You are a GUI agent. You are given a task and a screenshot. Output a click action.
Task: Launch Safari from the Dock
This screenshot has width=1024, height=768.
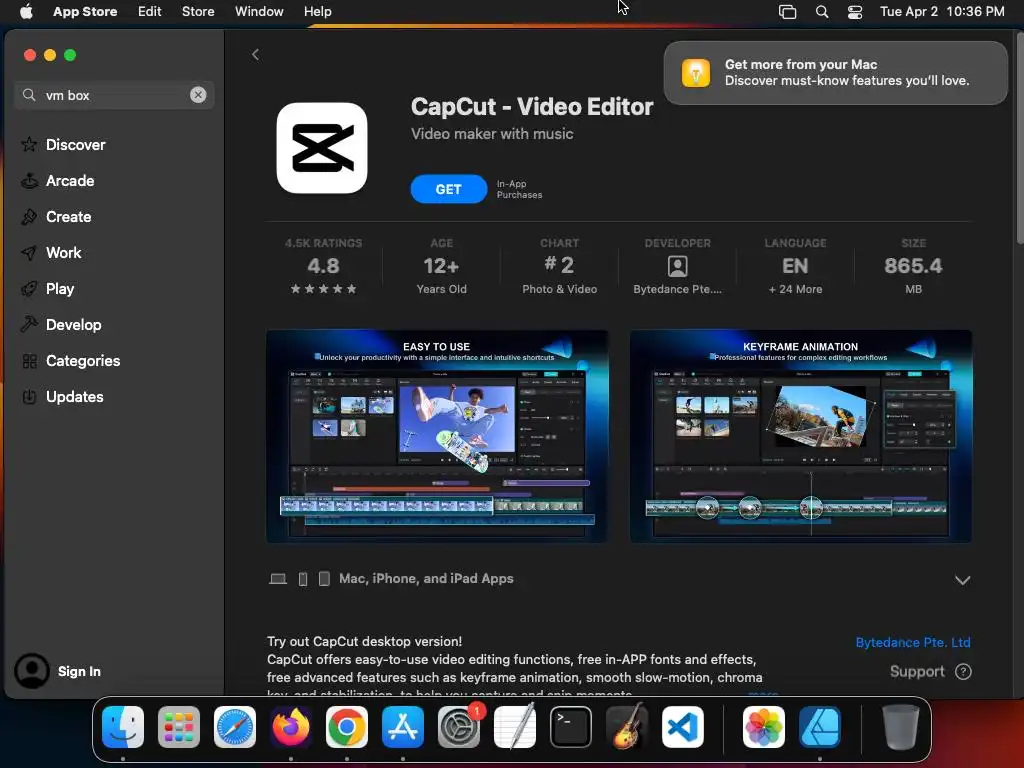[x=235, y=727]
